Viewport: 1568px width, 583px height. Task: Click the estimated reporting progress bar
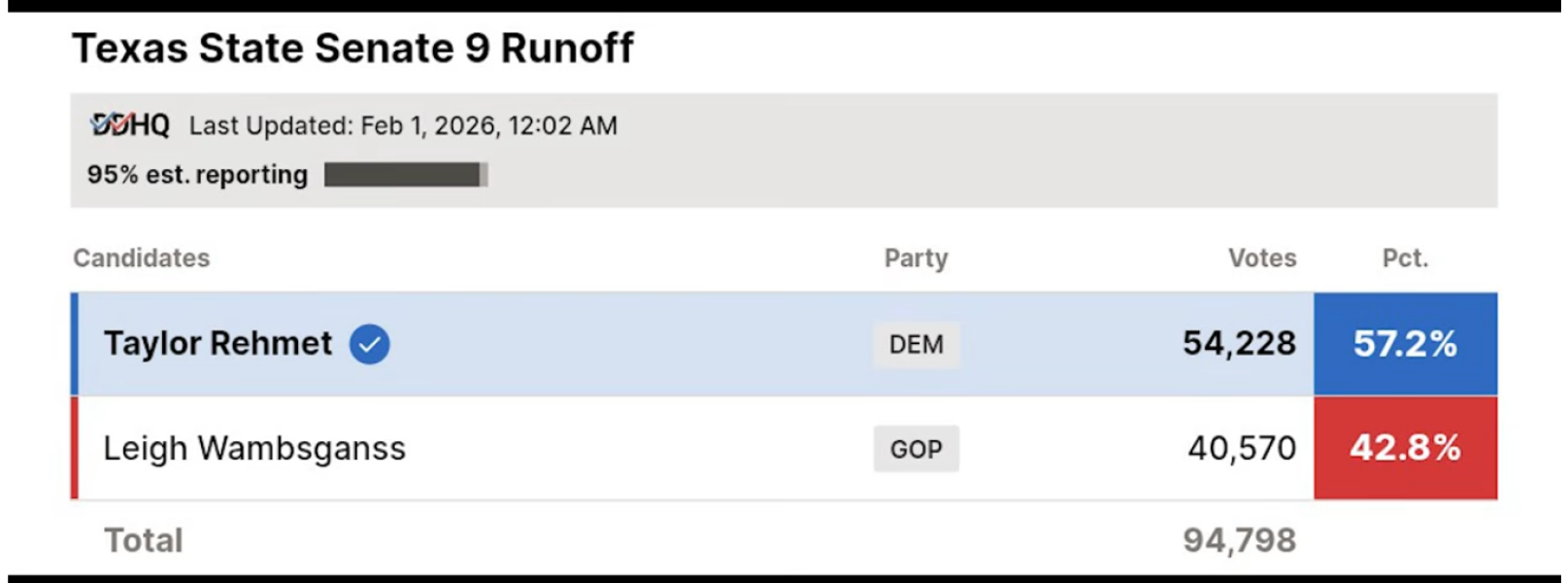pos(406,175)
